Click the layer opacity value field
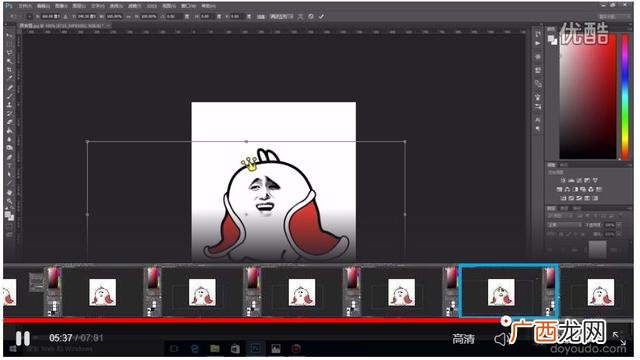Screen dimensions: 640x360 pyautogui.click(x=610, y=225)
